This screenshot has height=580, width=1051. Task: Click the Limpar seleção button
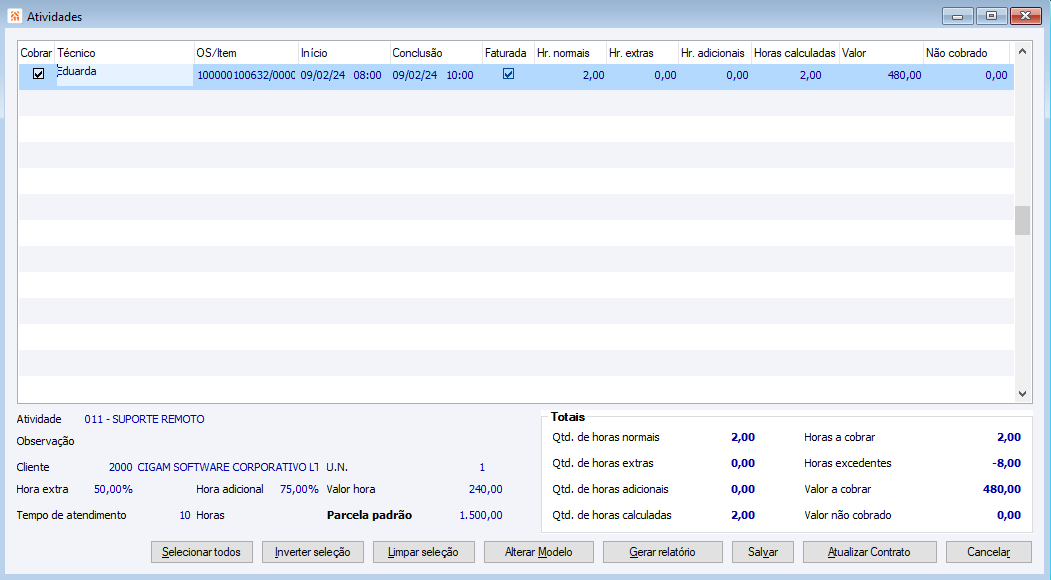424,552
